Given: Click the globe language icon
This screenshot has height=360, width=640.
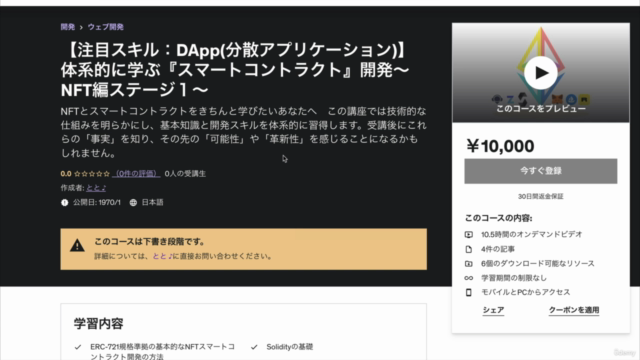Looking at the screenshot, I should (133, 202).
